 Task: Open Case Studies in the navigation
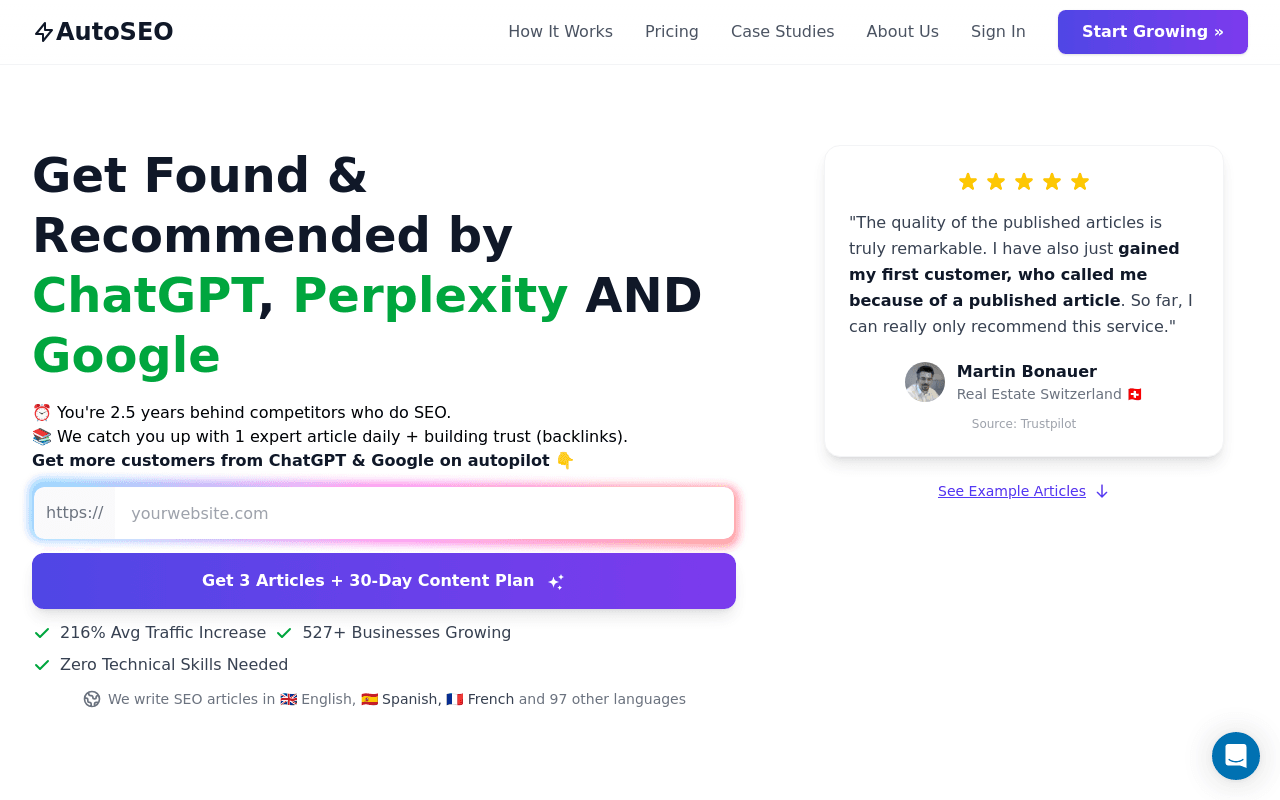point(783,32)
